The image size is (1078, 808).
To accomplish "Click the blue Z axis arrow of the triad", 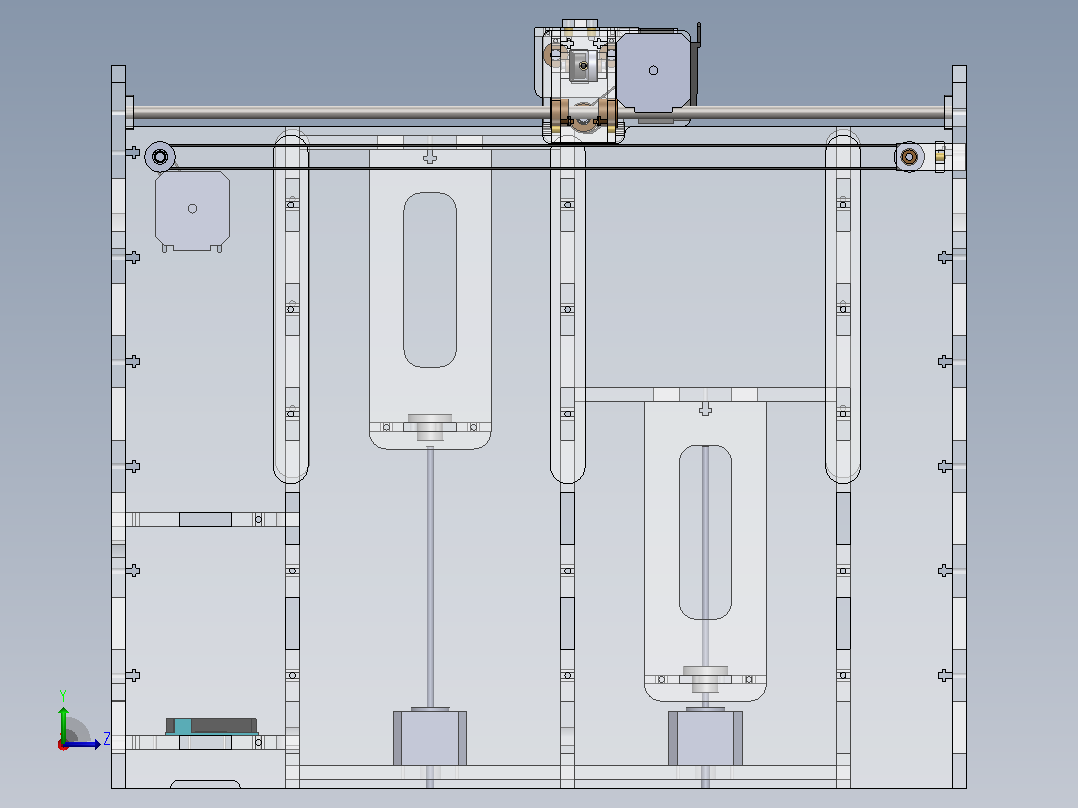I will (84, 744).
